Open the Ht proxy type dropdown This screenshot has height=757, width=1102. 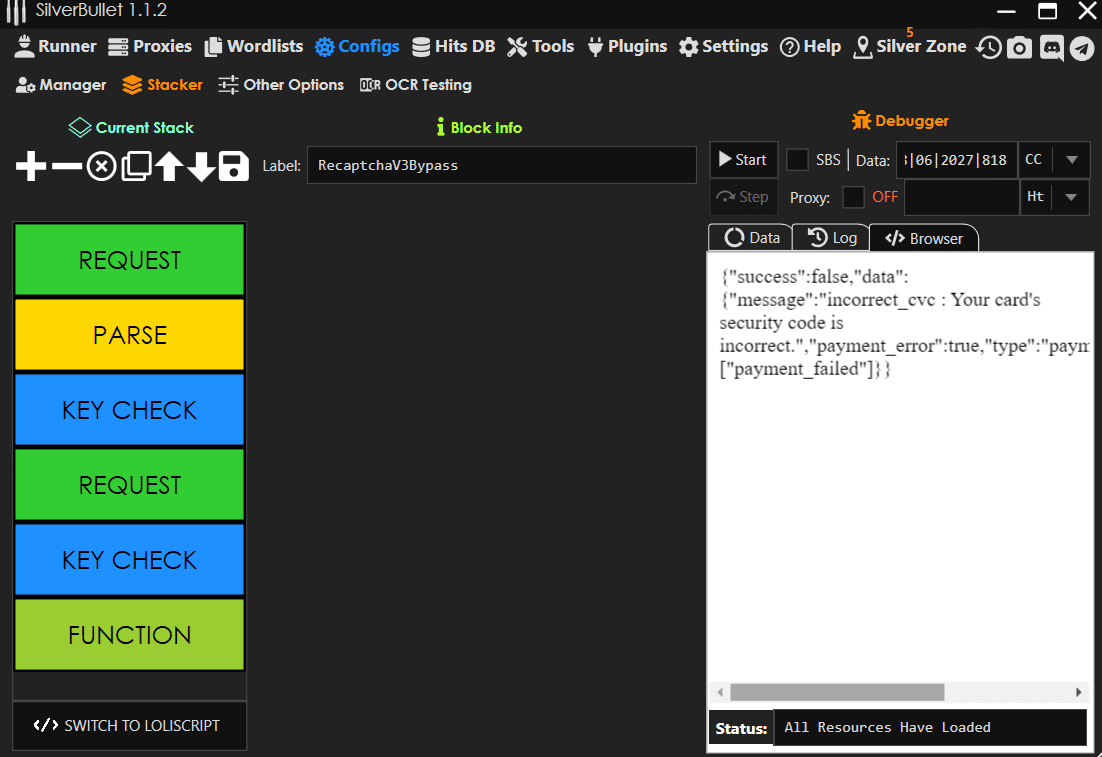[1054, 197]
